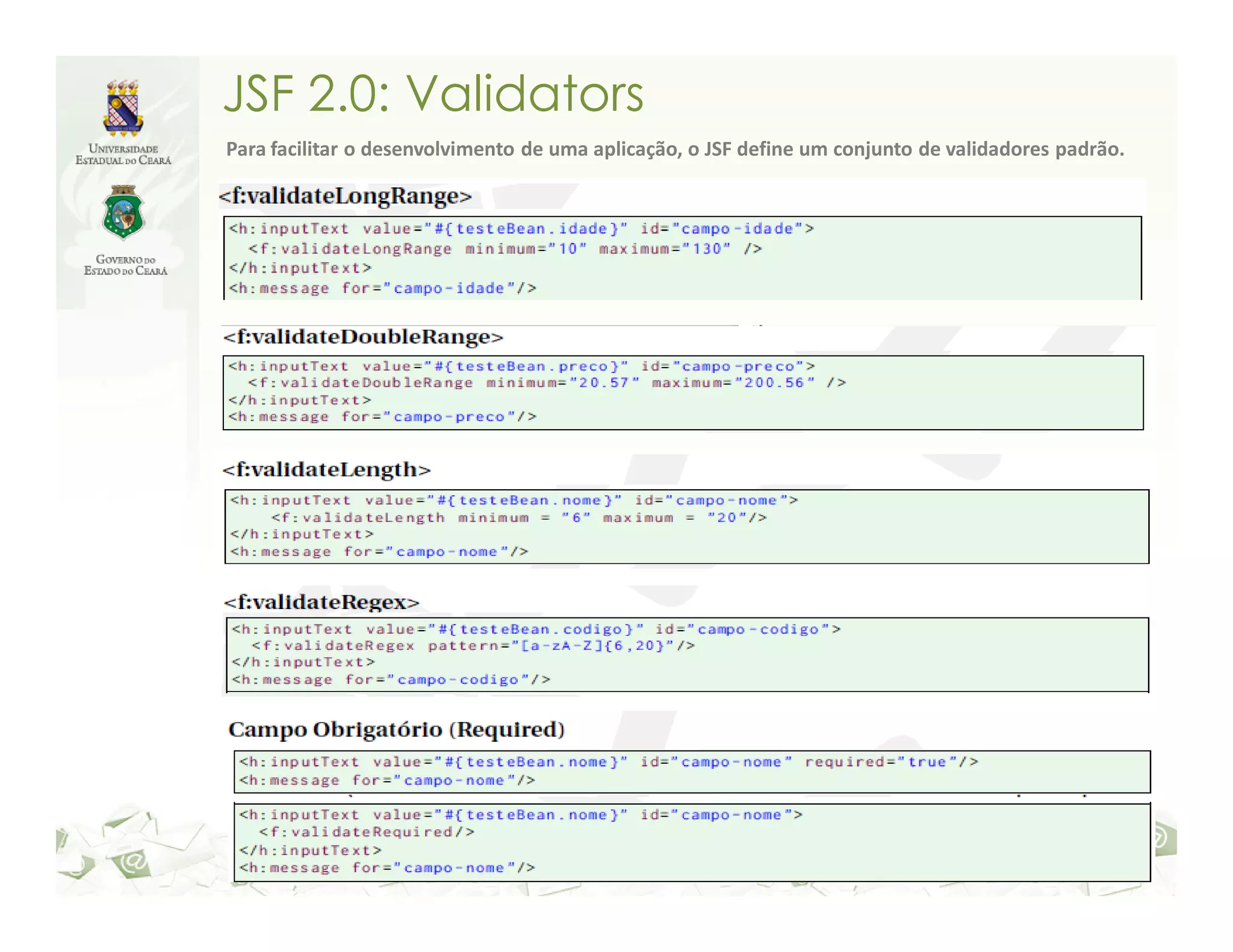Click the validateLength minimum = "6" line
This screenshot has height=952, width=1233.
519,518
